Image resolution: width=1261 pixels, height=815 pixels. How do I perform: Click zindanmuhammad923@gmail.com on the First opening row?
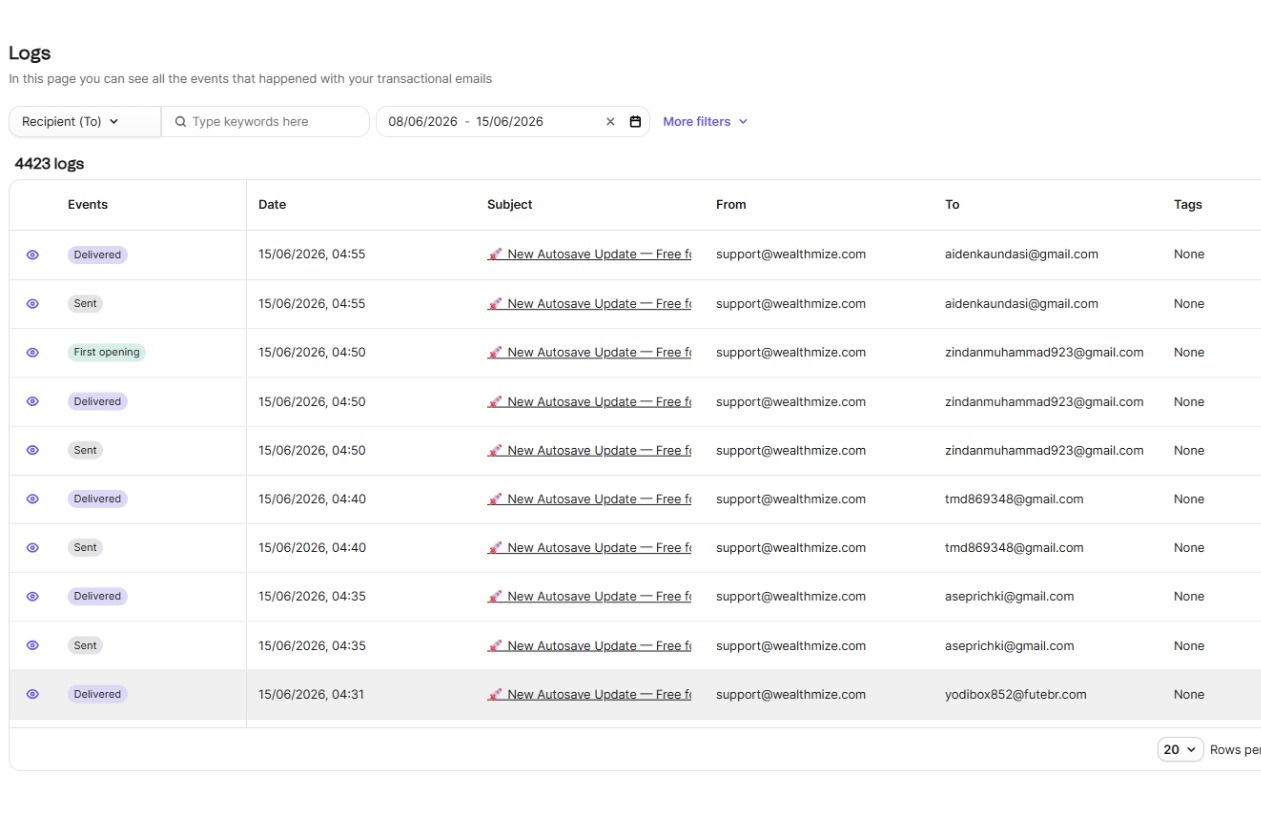pos(1044,352)
